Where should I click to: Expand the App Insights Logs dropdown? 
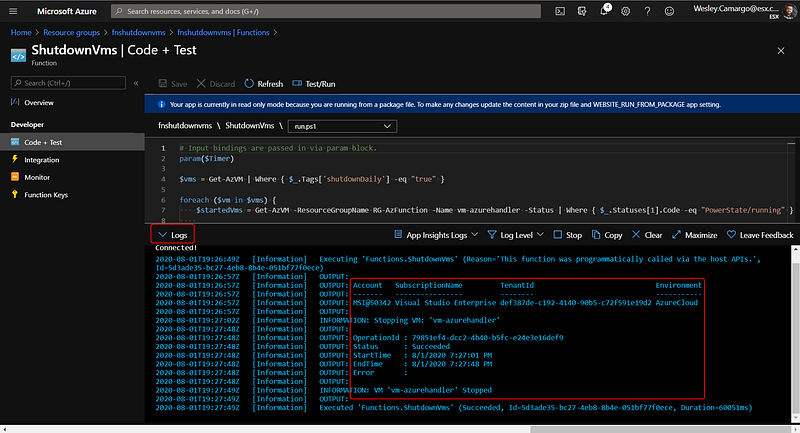pyautogui.click(x=436, y=235)
